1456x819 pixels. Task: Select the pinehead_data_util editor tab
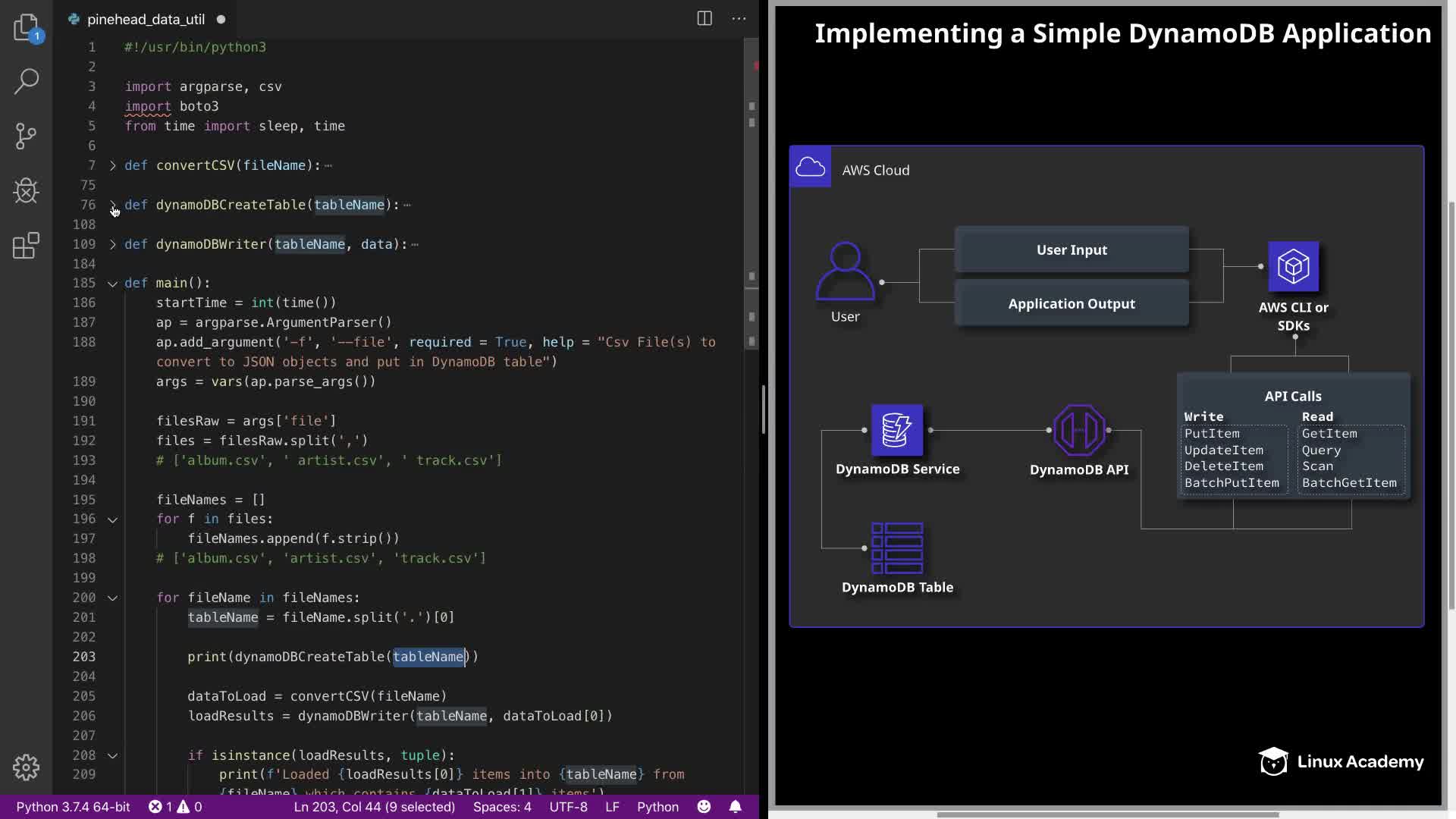point(146,20)
